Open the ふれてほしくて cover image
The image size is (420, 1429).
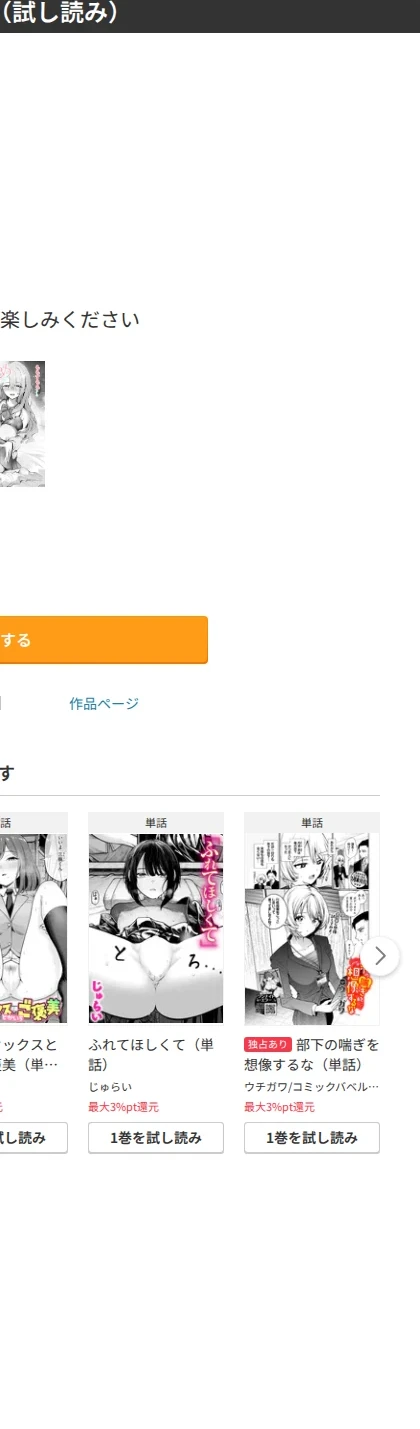tap(156, 928)
